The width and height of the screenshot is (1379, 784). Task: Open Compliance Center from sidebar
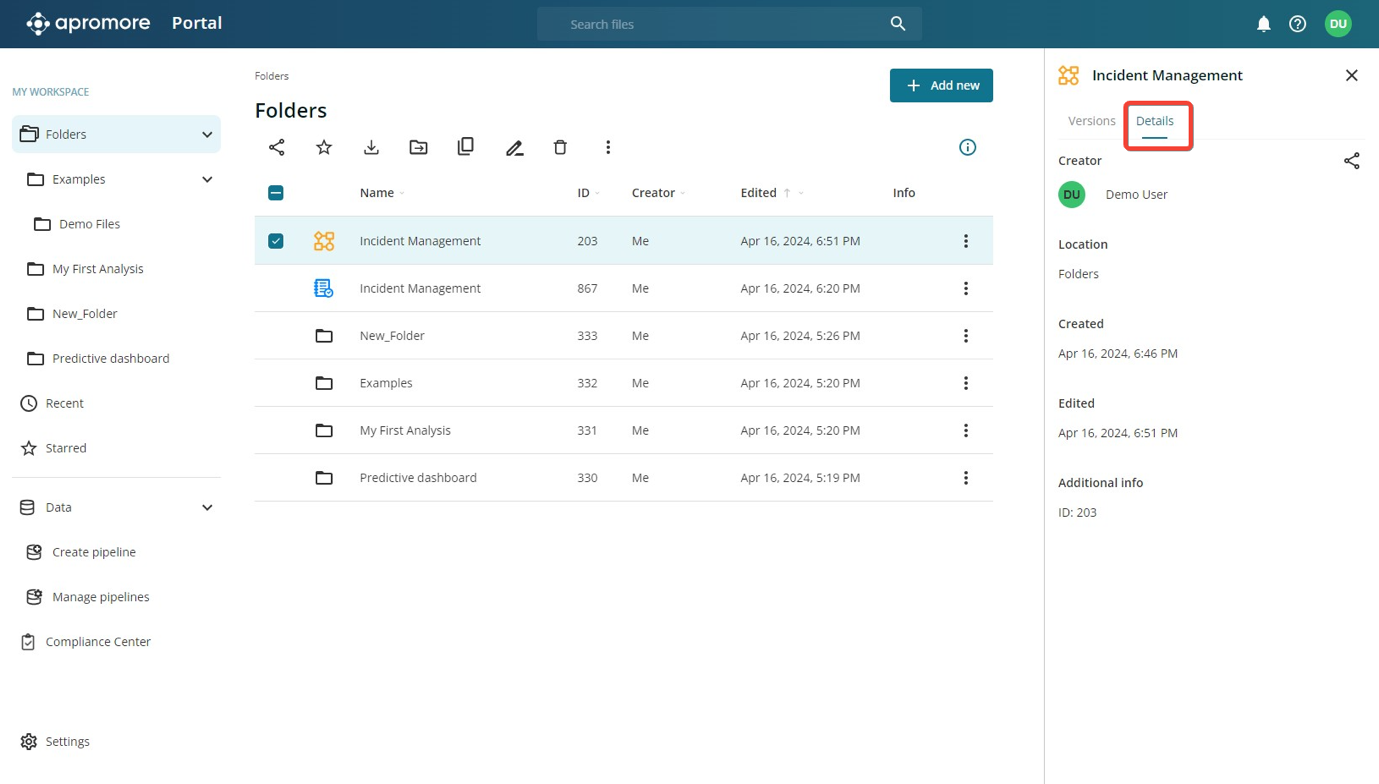[98, 642]
